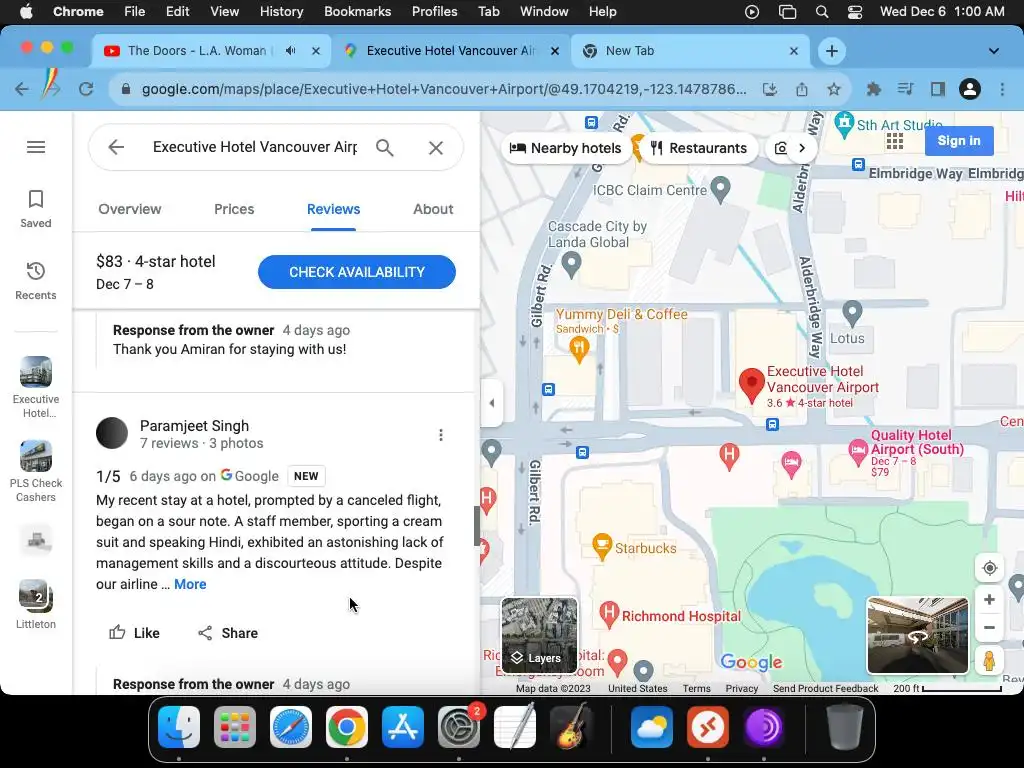Toggle Chrome side panel

938,89
